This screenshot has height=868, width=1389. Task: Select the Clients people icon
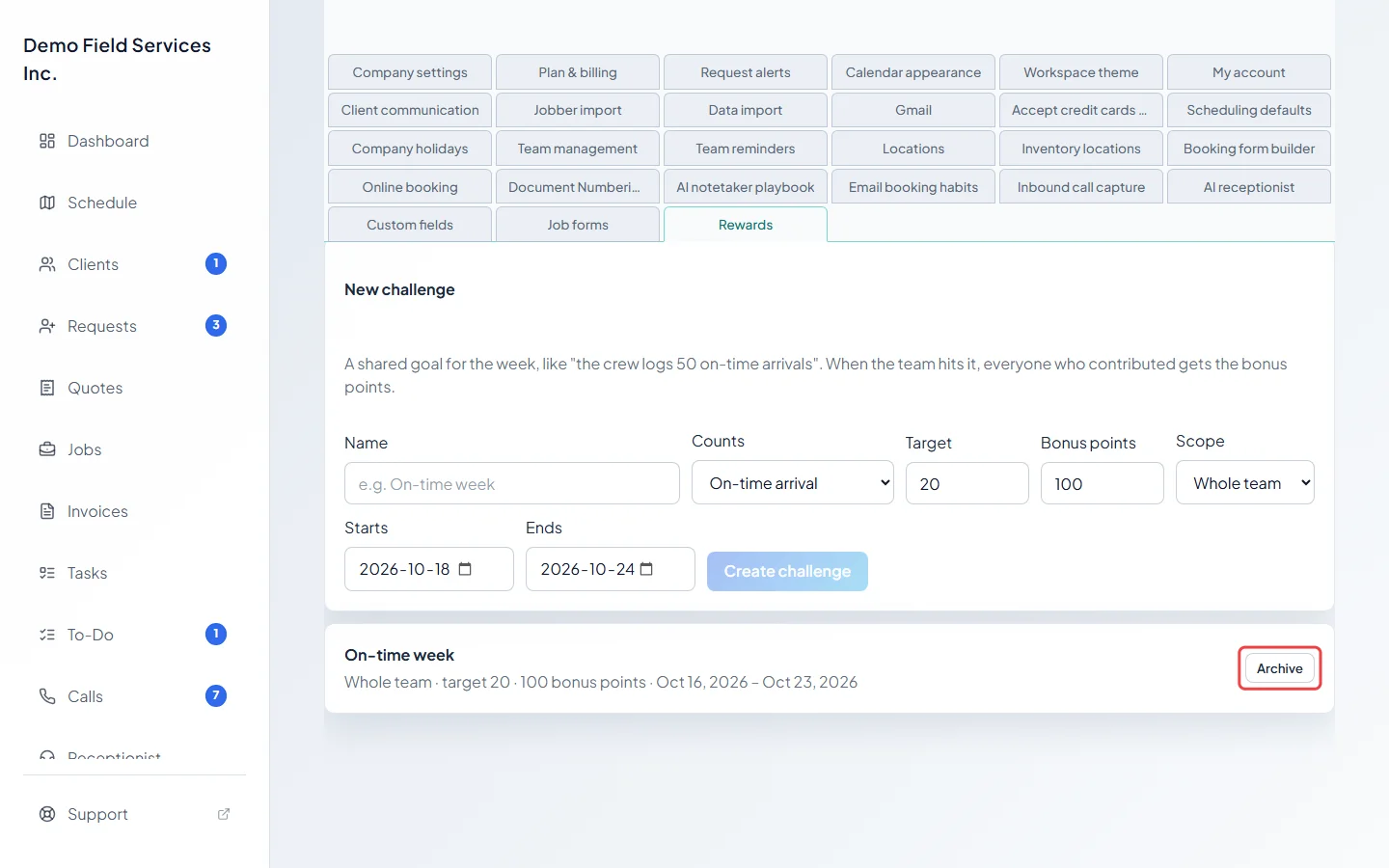click(x=47, y=264)
